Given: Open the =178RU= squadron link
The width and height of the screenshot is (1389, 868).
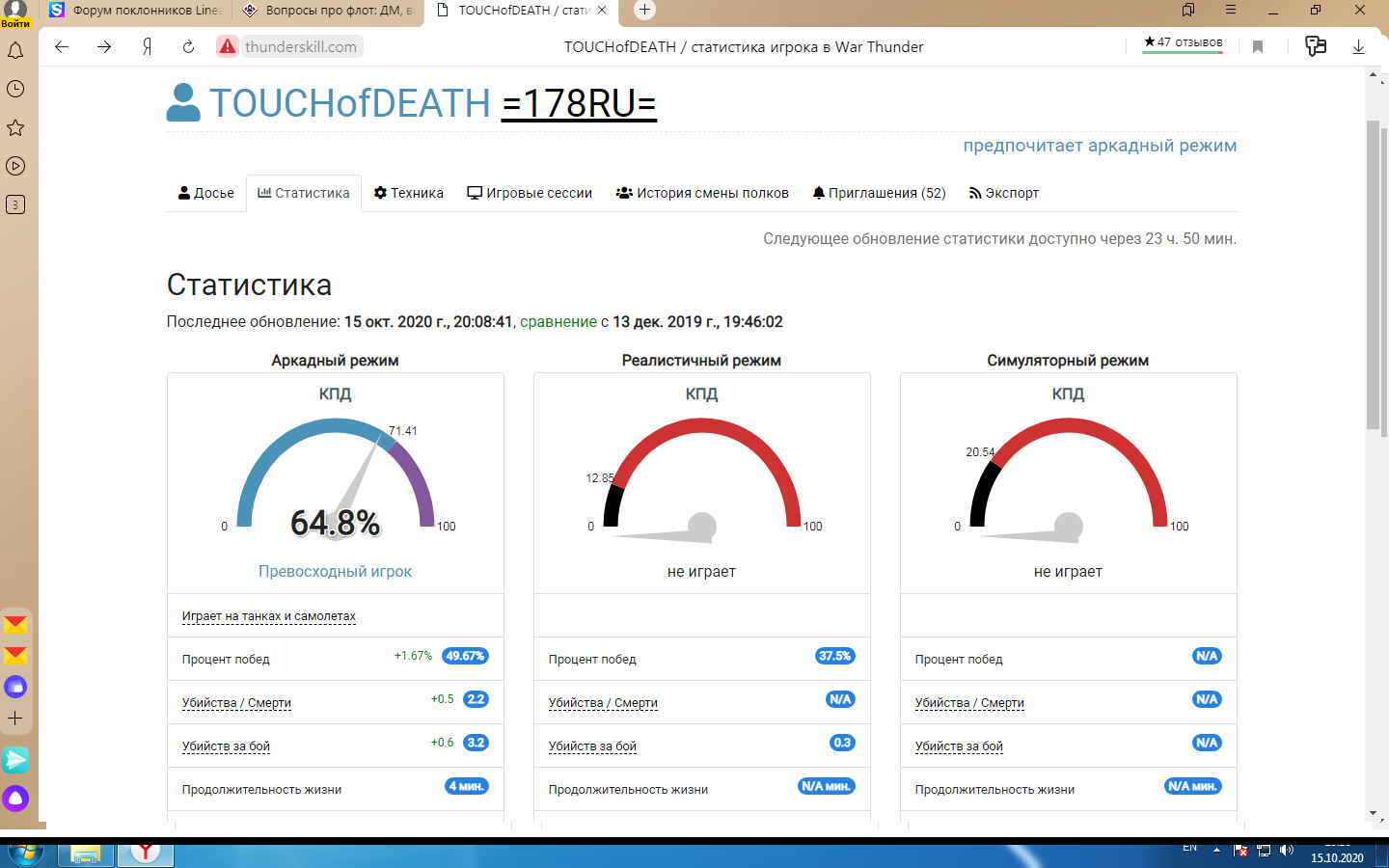Looking at the screenshot, I should click(579, 103).
